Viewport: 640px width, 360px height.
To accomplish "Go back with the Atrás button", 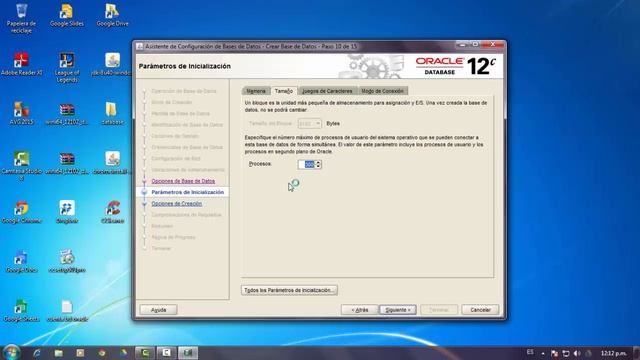I will (359, 310).
